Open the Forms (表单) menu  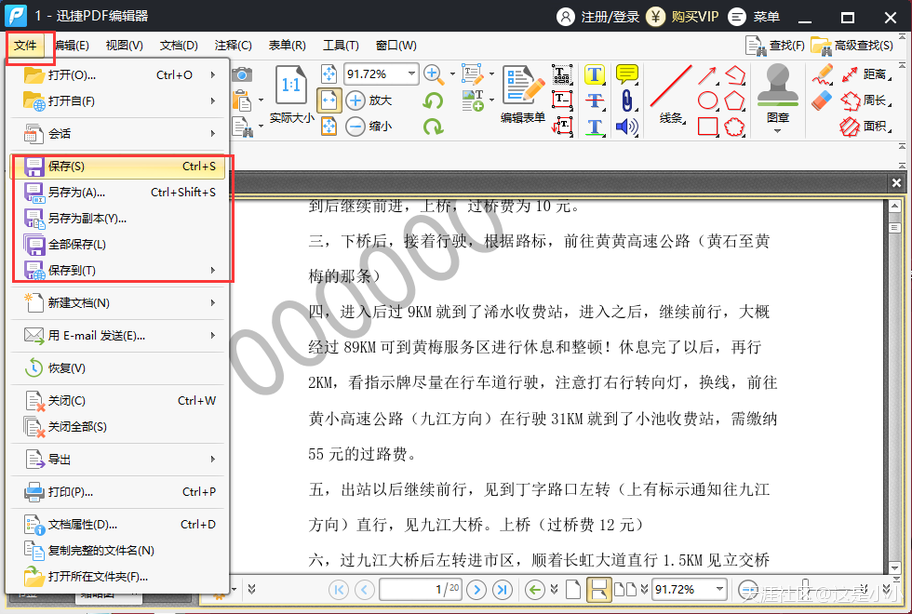coord(287,45)
